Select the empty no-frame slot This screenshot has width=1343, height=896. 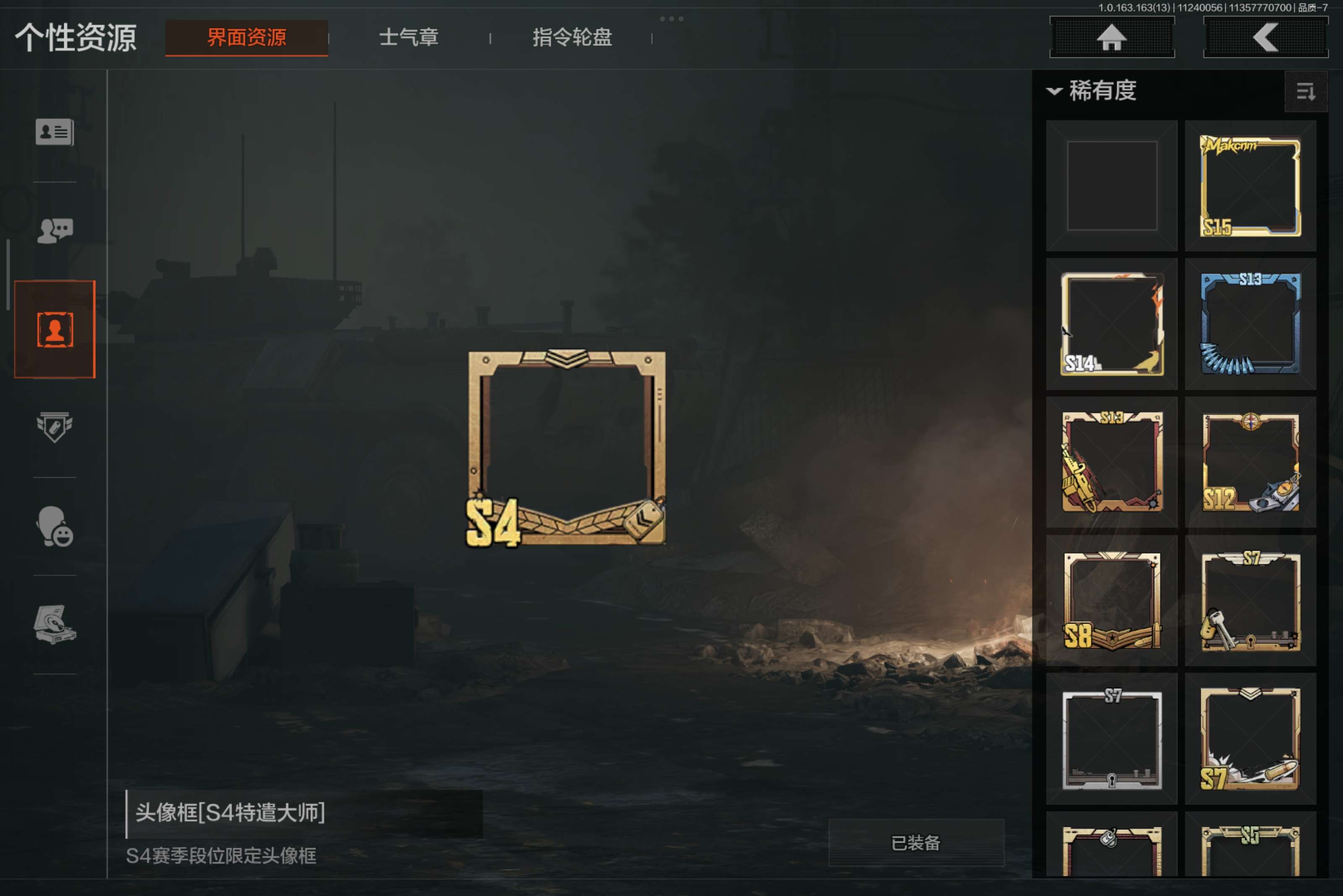(x=1112, y=186)
